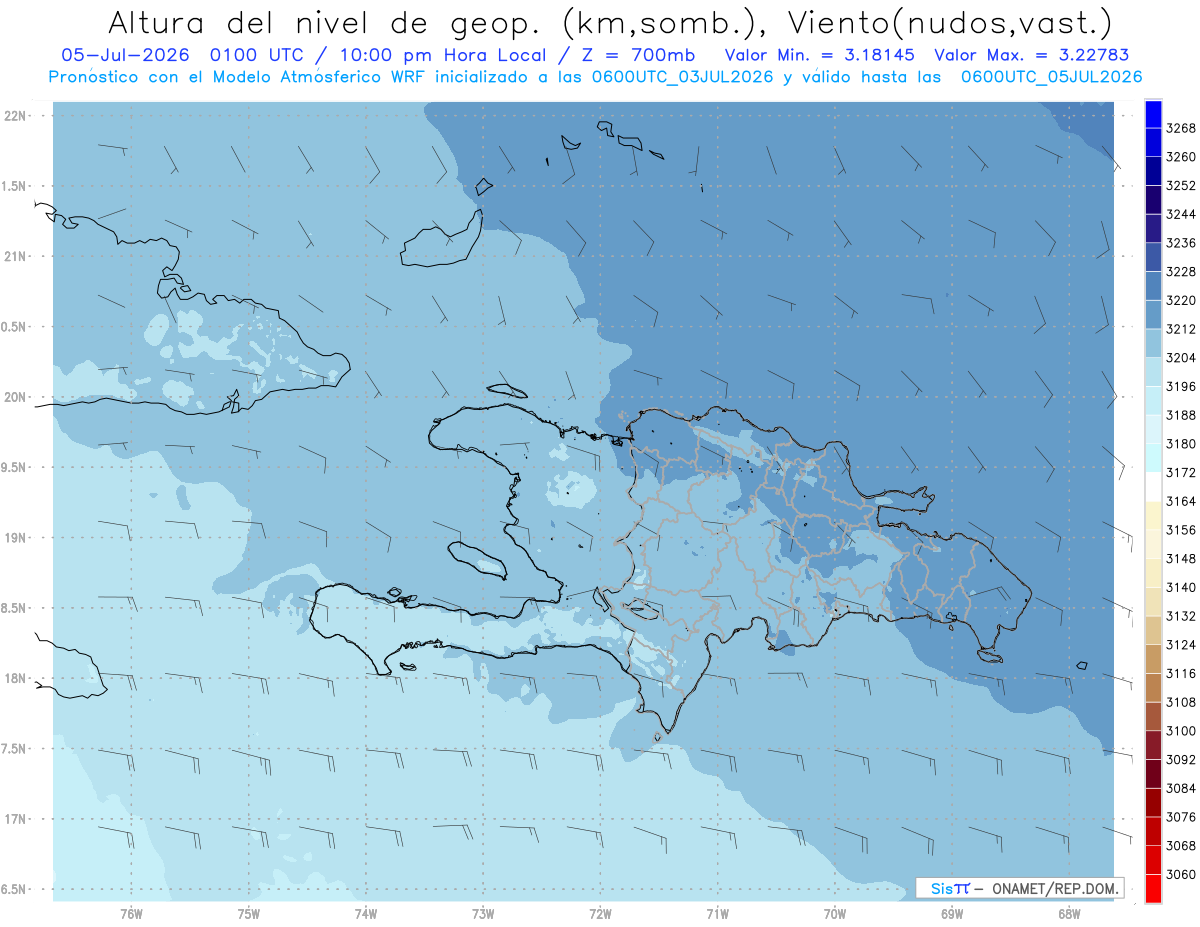Image resolution: width=1200 pixels, height=927 pixels.
Task: Pick the white swatch between 3164 and 3172
Action: [1153, 487]
